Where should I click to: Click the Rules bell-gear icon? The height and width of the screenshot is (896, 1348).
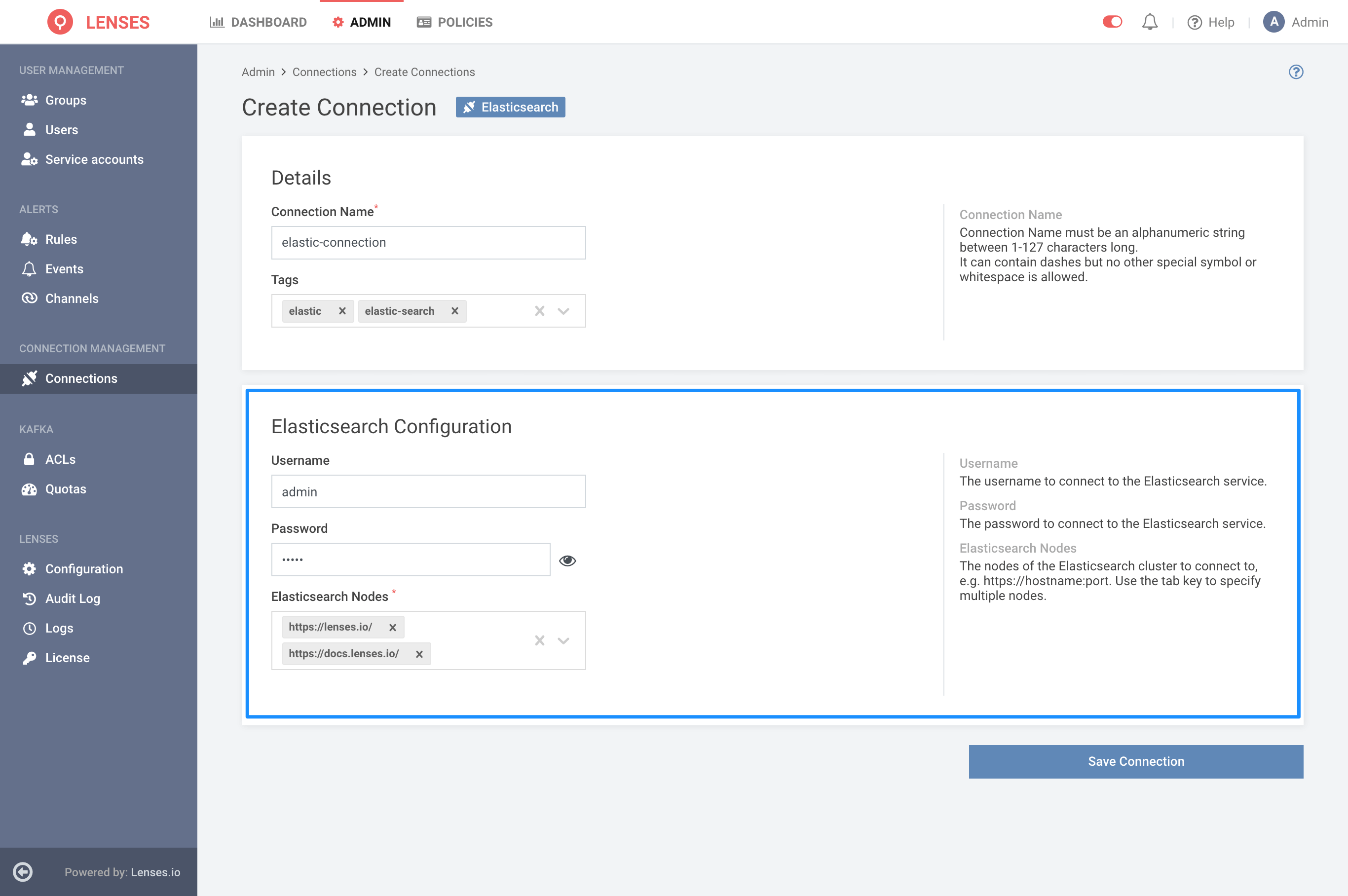click(29, 239)
